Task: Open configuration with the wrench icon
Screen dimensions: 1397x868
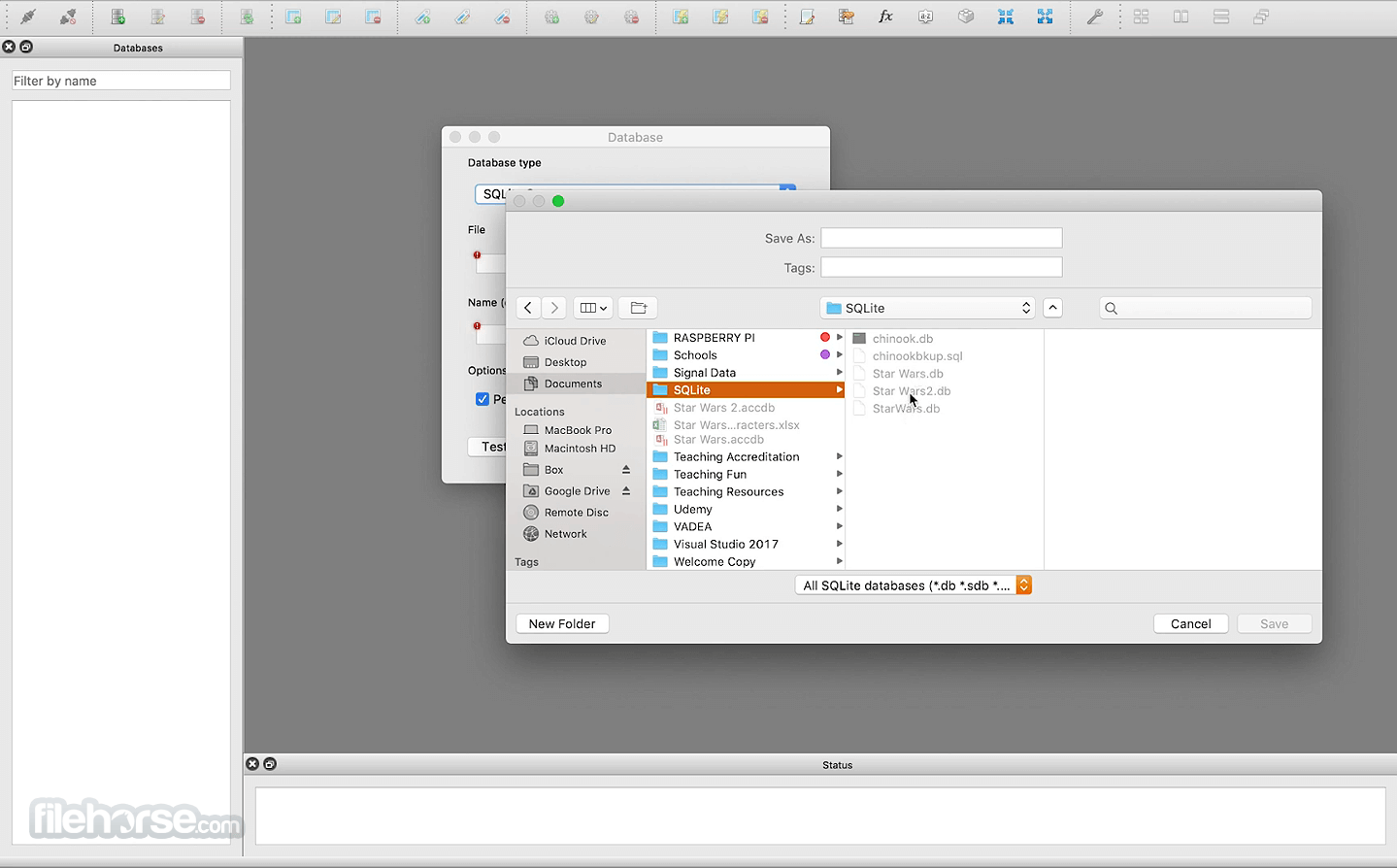Action: pos(1094,17)
